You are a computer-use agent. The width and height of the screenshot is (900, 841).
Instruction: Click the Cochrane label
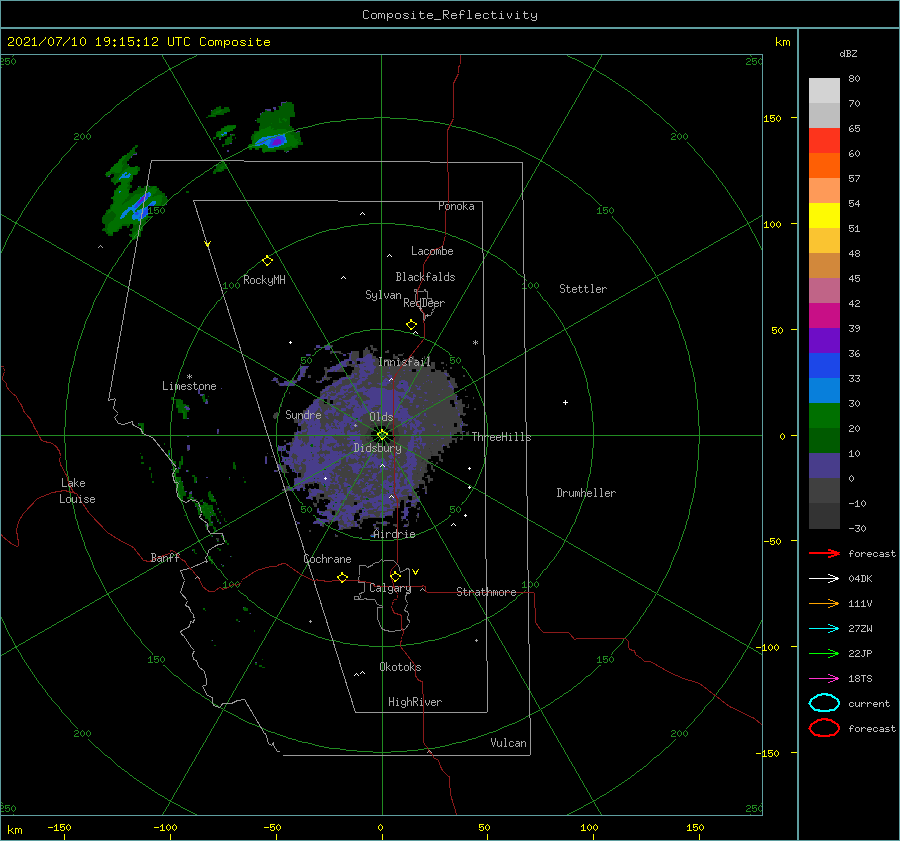[x=327, y=559]
